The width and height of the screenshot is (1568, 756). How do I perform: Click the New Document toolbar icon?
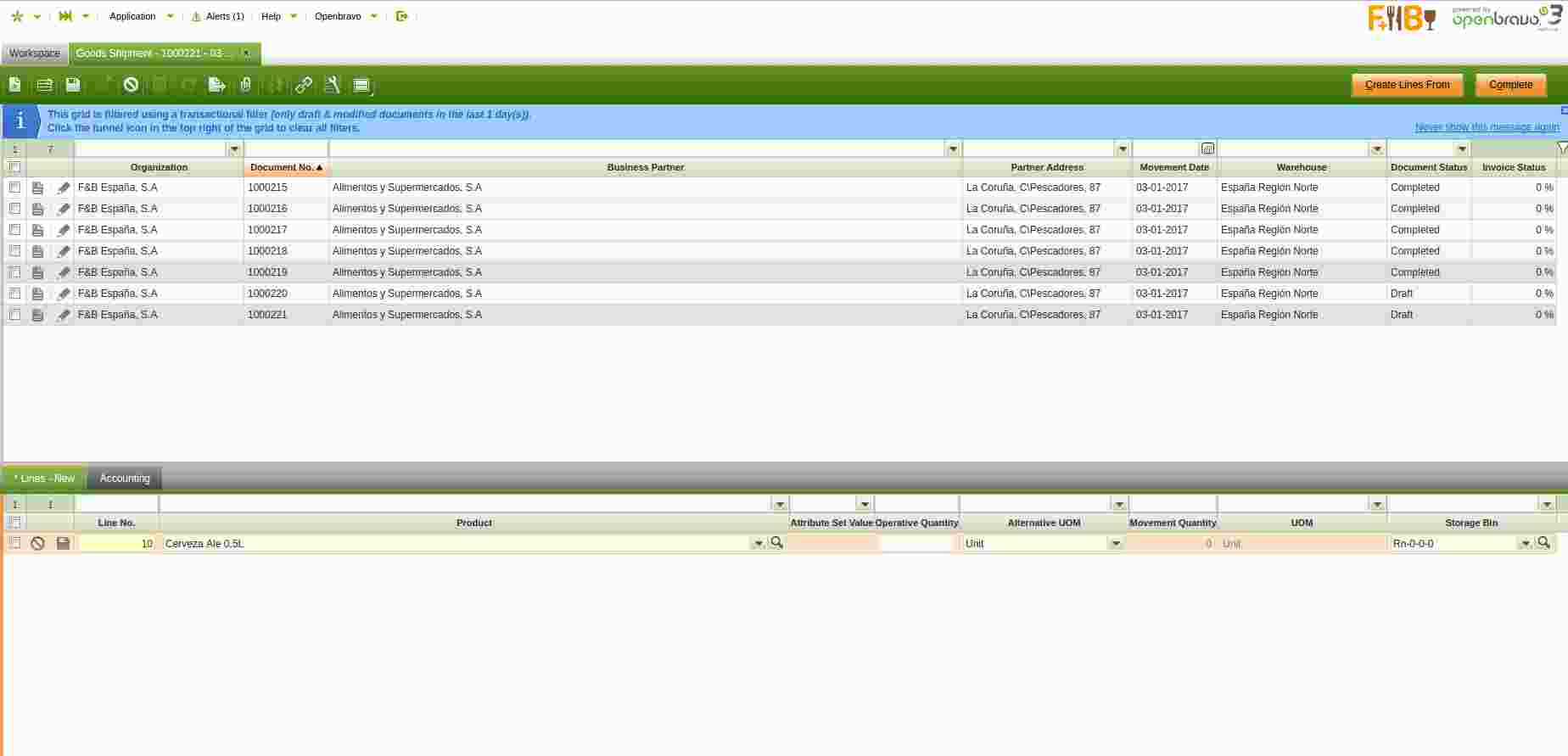pyautogui.click(x=15, y=85)
